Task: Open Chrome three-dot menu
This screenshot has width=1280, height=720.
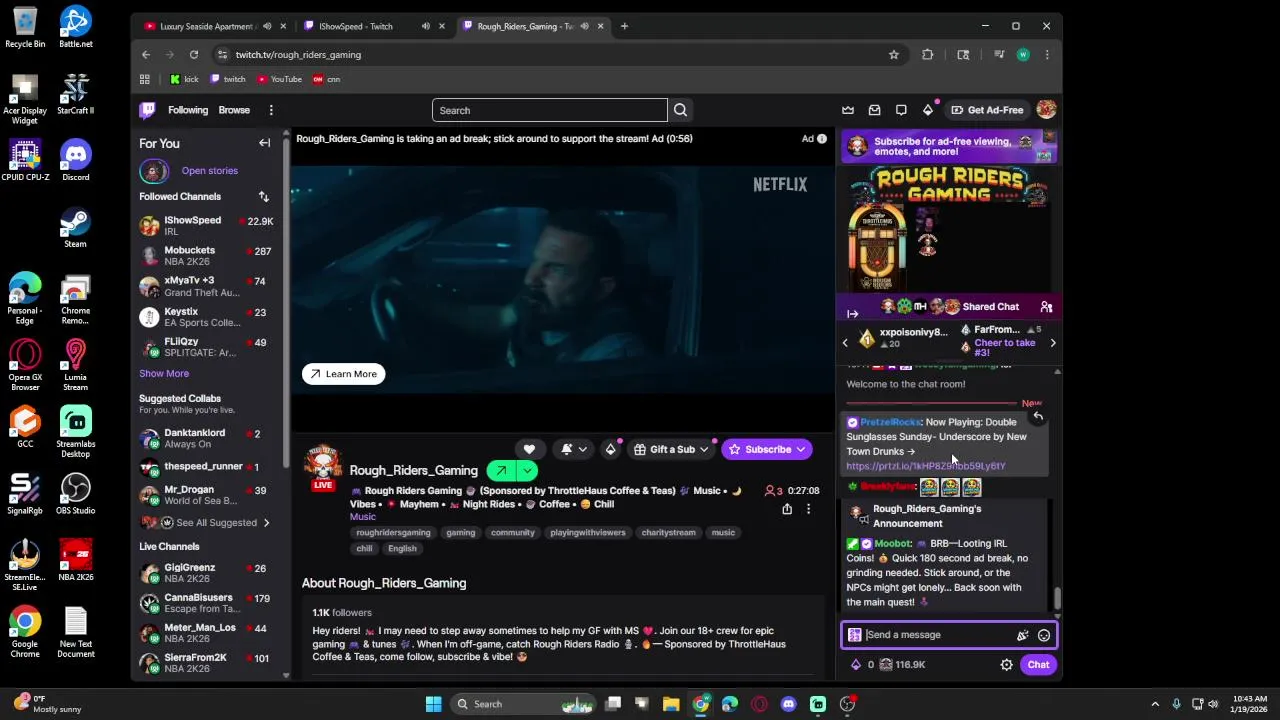Action: coord(1047,55)
